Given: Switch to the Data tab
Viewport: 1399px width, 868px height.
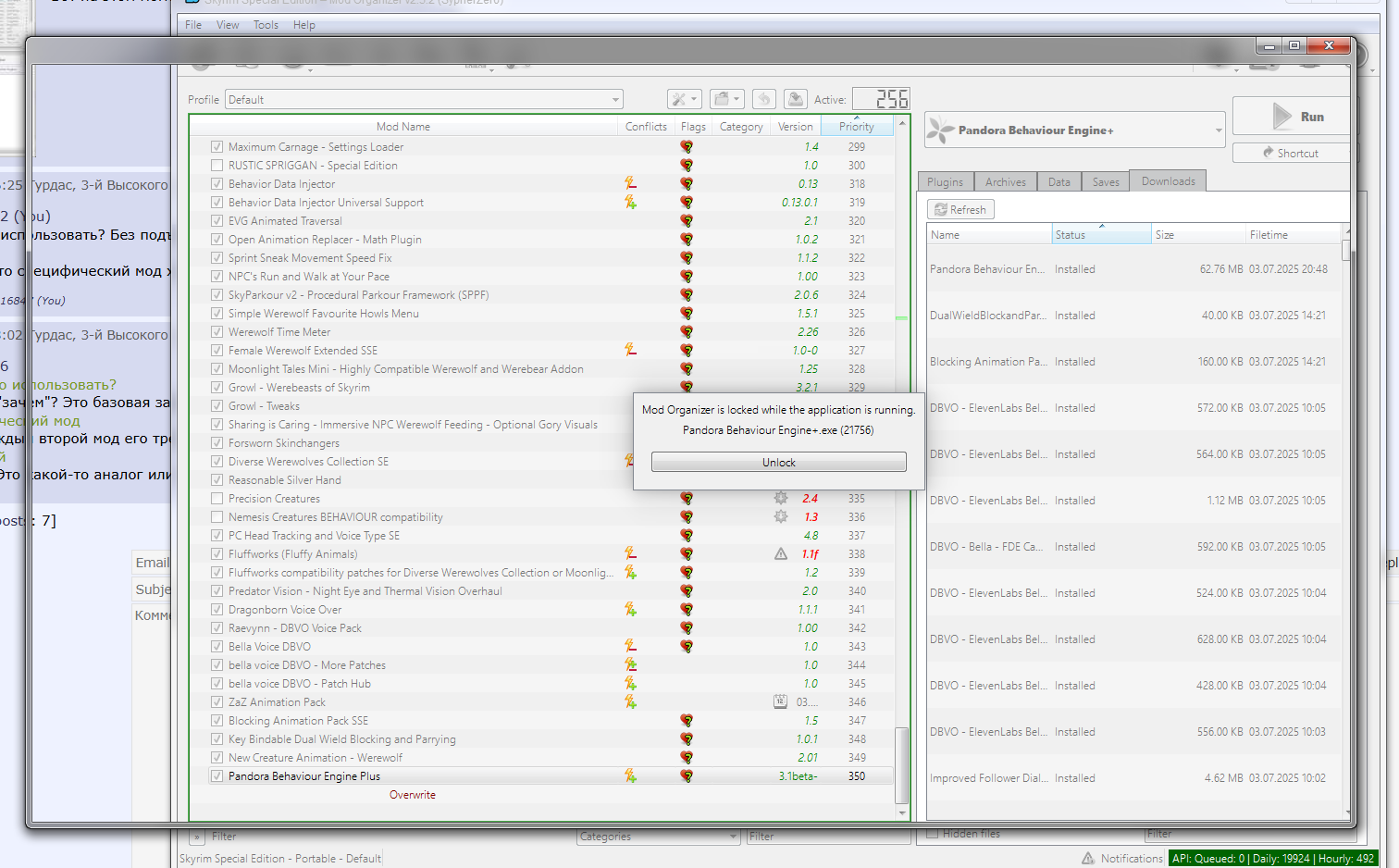Looking at the screenshot, I should pyautogui.click(x=1059, y=181).
